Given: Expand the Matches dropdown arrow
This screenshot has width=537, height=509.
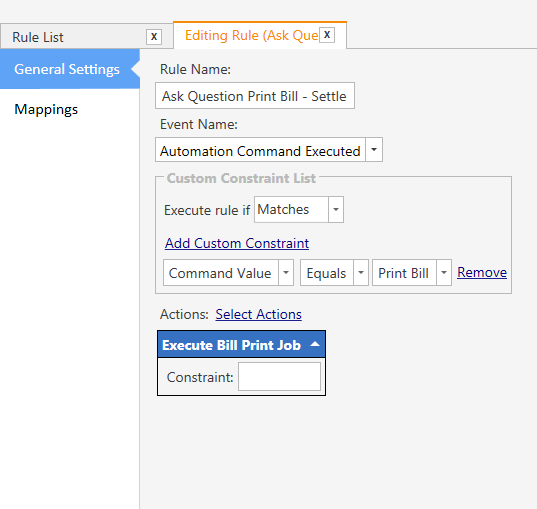Looking at the screenshot, I should [336, 210].
